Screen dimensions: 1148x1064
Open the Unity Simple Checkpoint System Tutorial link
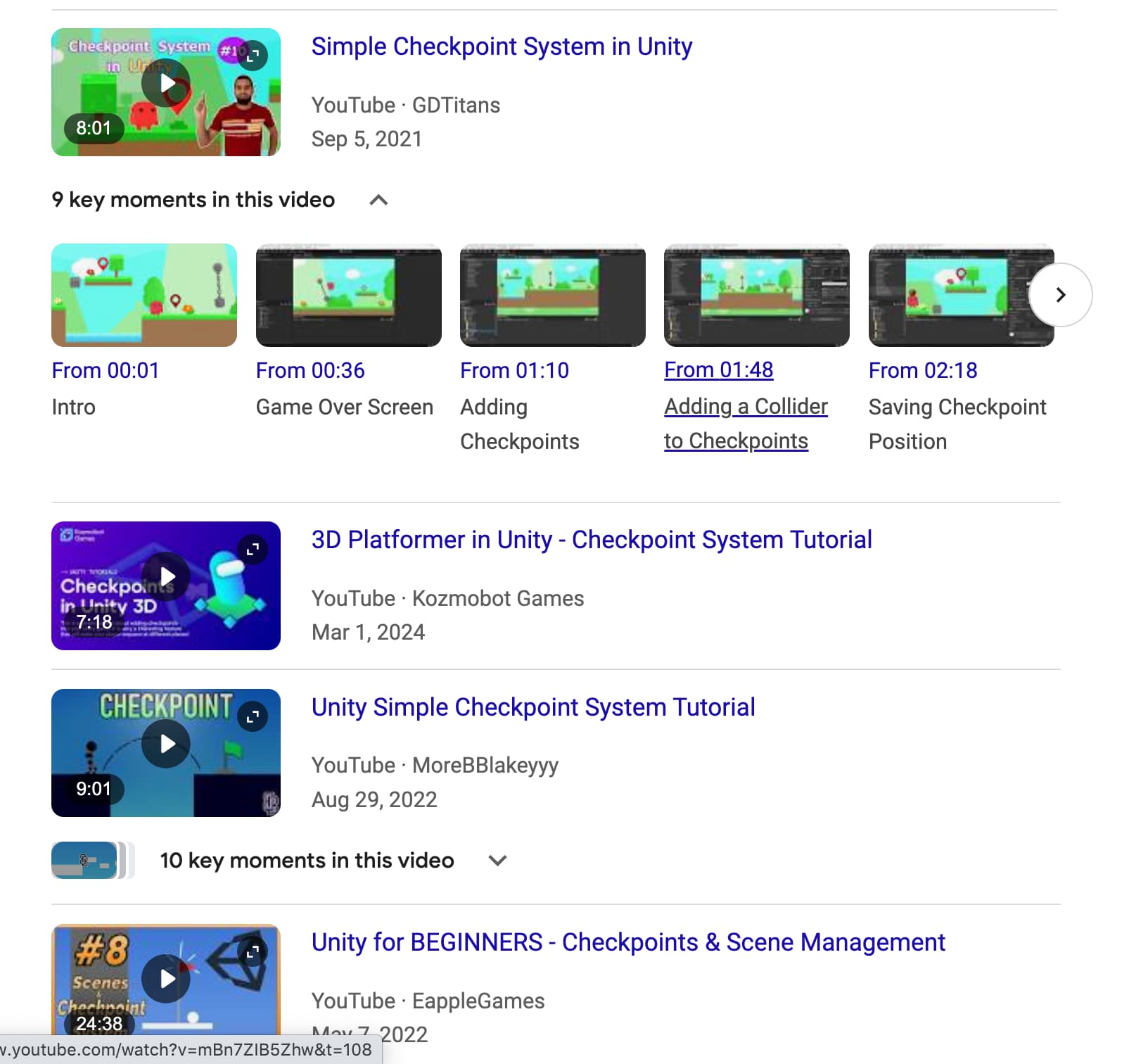tap(532, 707)
